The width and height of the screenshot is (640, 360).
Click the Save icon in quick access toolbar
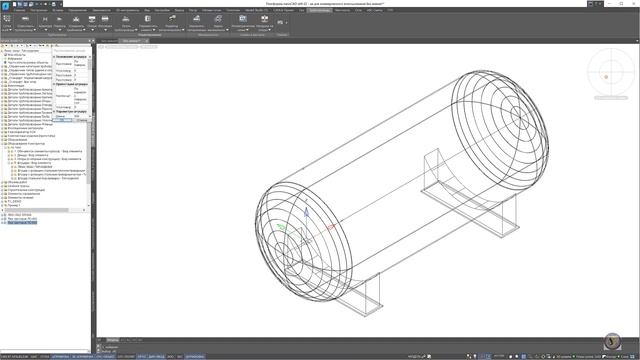[x=25, y=4]
